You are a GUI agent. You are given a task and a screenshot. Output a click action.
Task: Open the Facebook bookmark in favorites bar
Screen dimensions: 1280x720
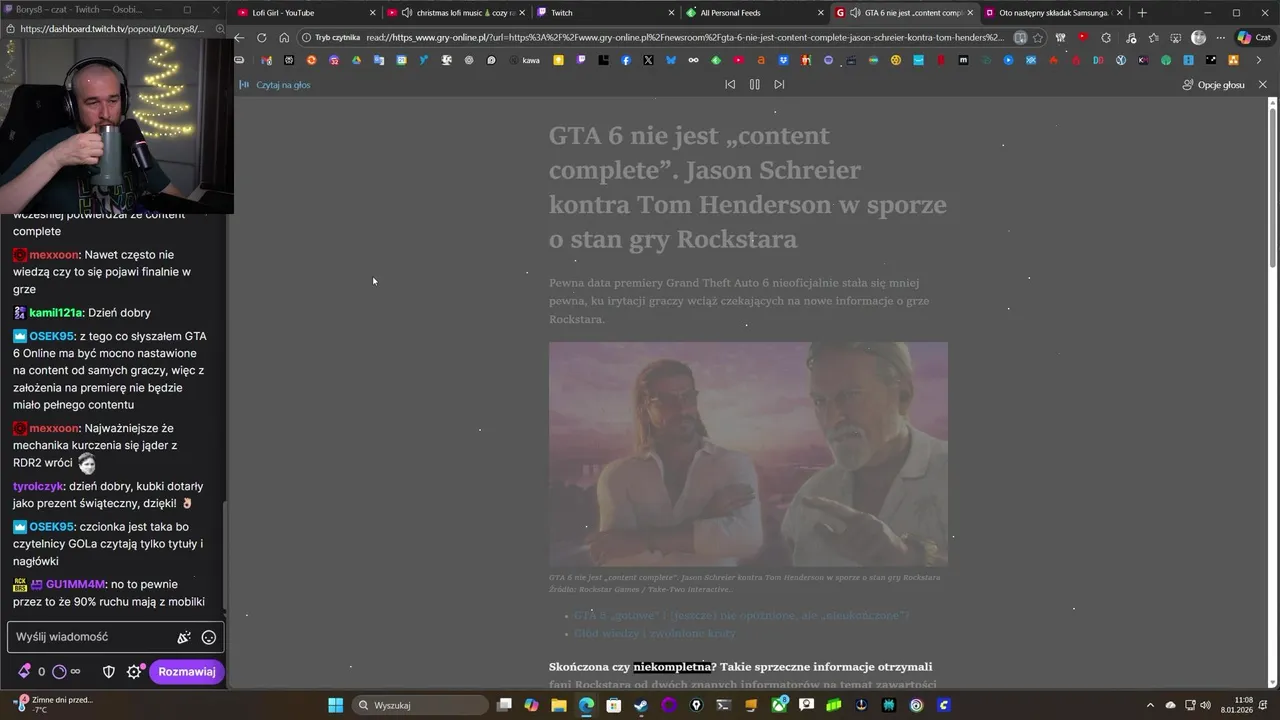[x=626, y=60]
